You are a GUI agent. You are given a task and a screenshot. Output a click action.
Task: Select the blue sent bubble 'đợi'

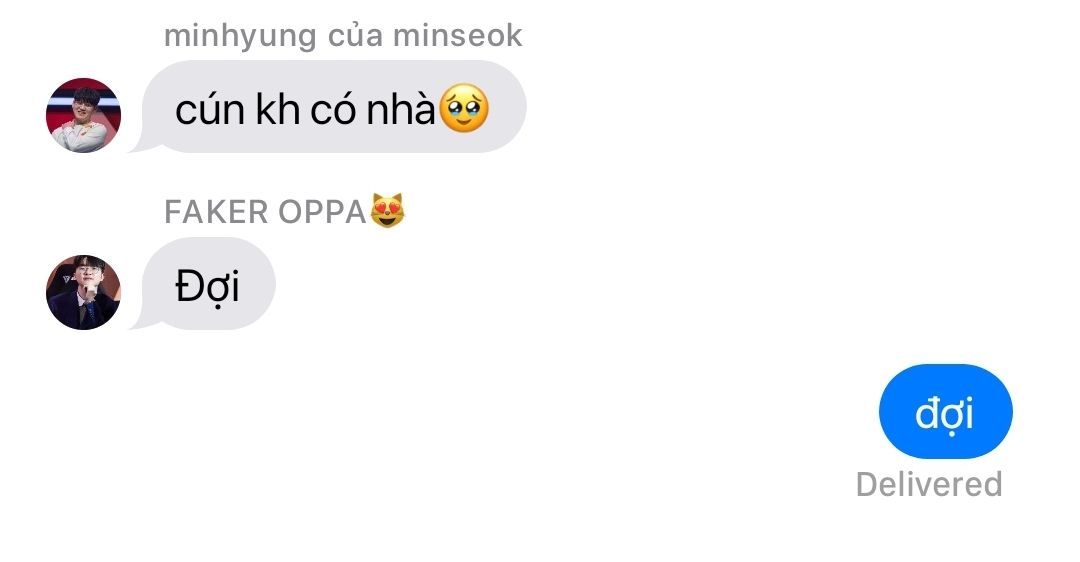pyautogui.click(x=946, y=411)
